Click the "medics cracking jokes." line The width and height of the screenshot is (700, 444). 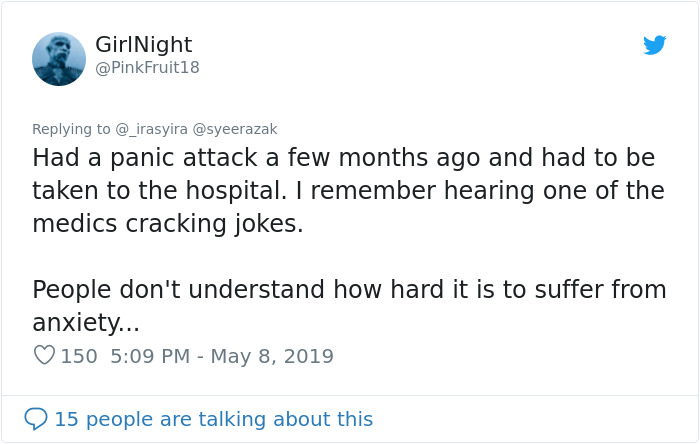(167, 224)
